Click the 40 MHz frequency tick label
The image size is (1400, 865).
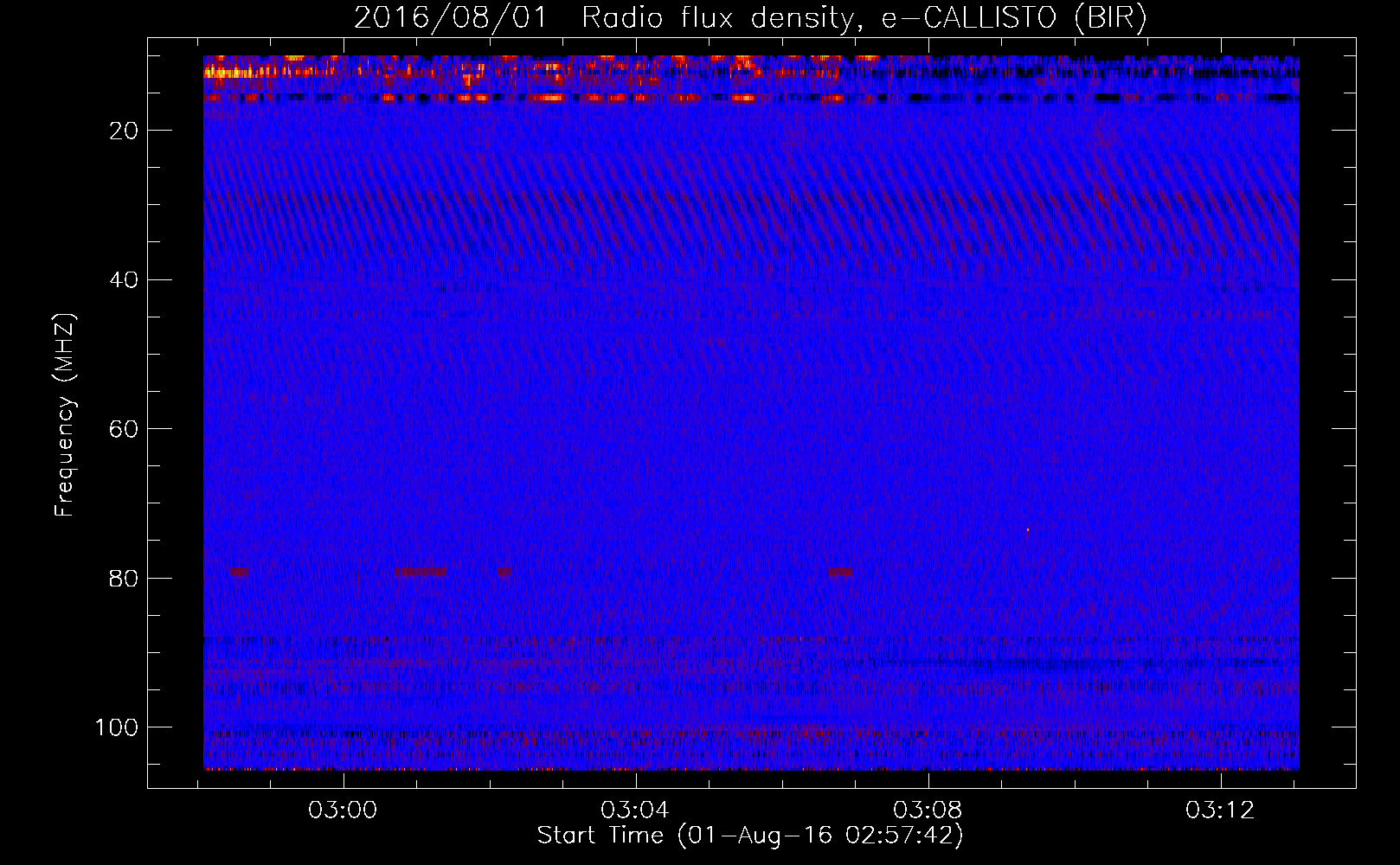point(124,280)
